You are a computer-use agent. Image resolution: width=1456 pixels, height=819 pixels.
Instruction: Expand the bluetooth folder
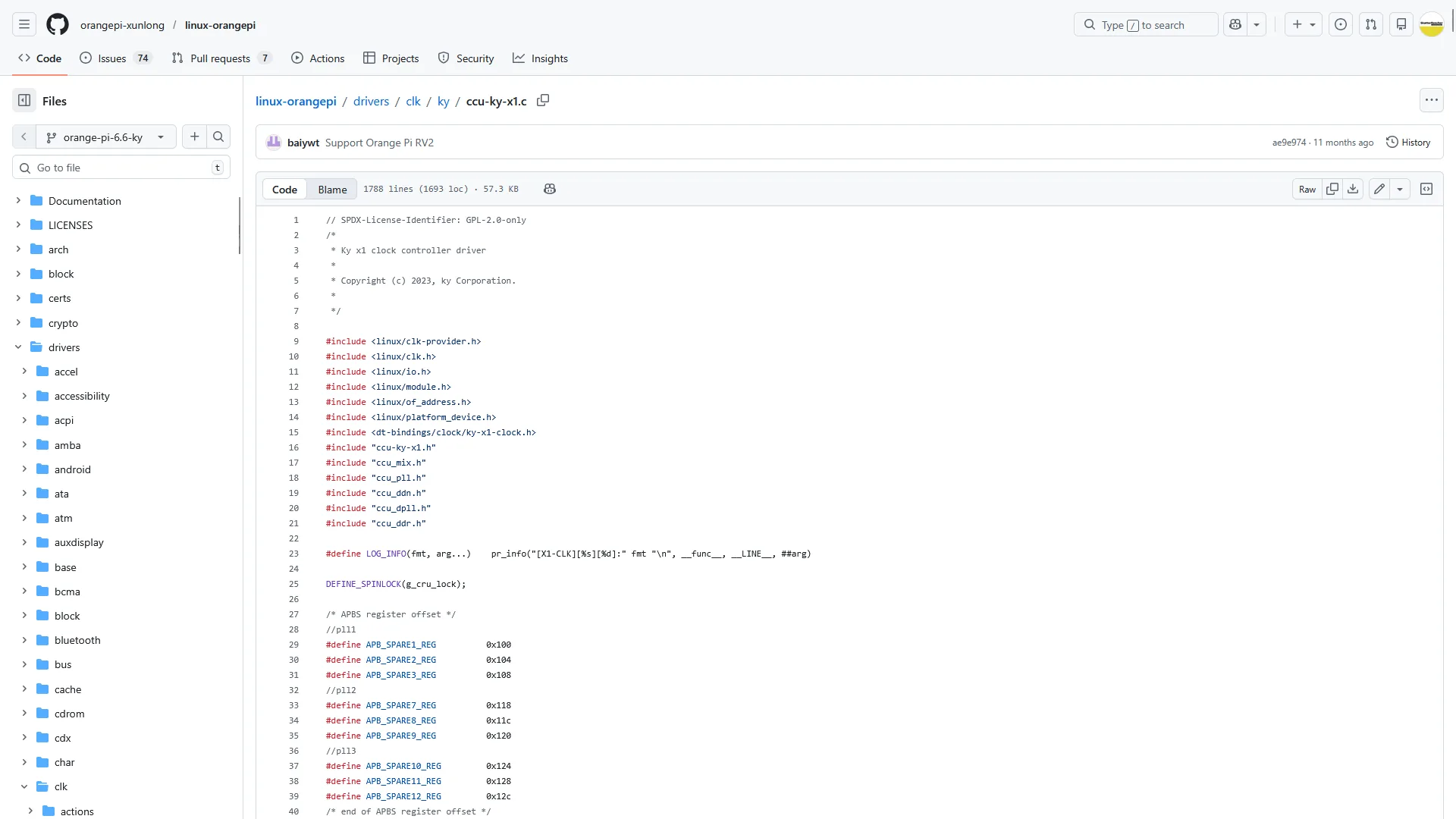[x=24, y=640]
